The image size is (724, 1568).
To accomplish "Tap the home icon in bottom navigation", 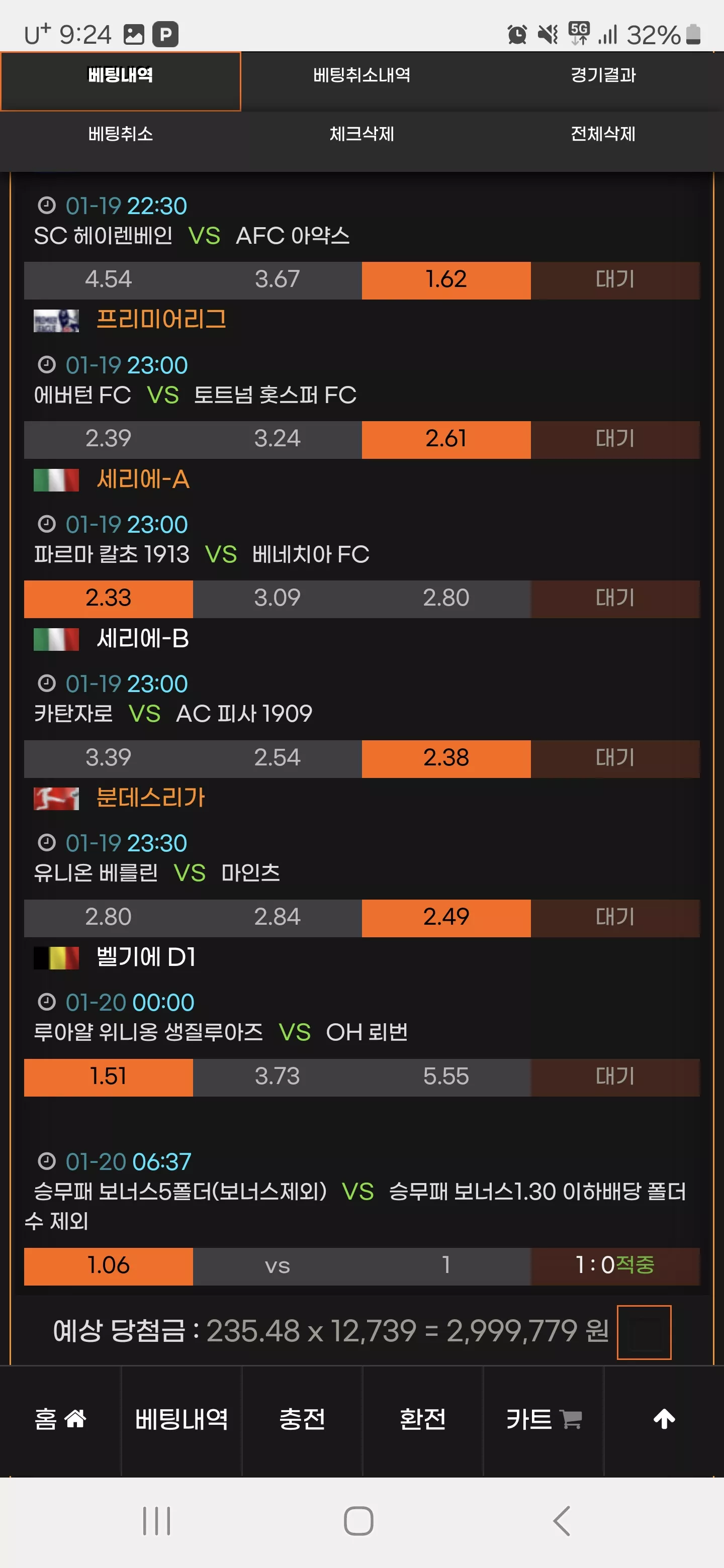I will click(75, 1419).
